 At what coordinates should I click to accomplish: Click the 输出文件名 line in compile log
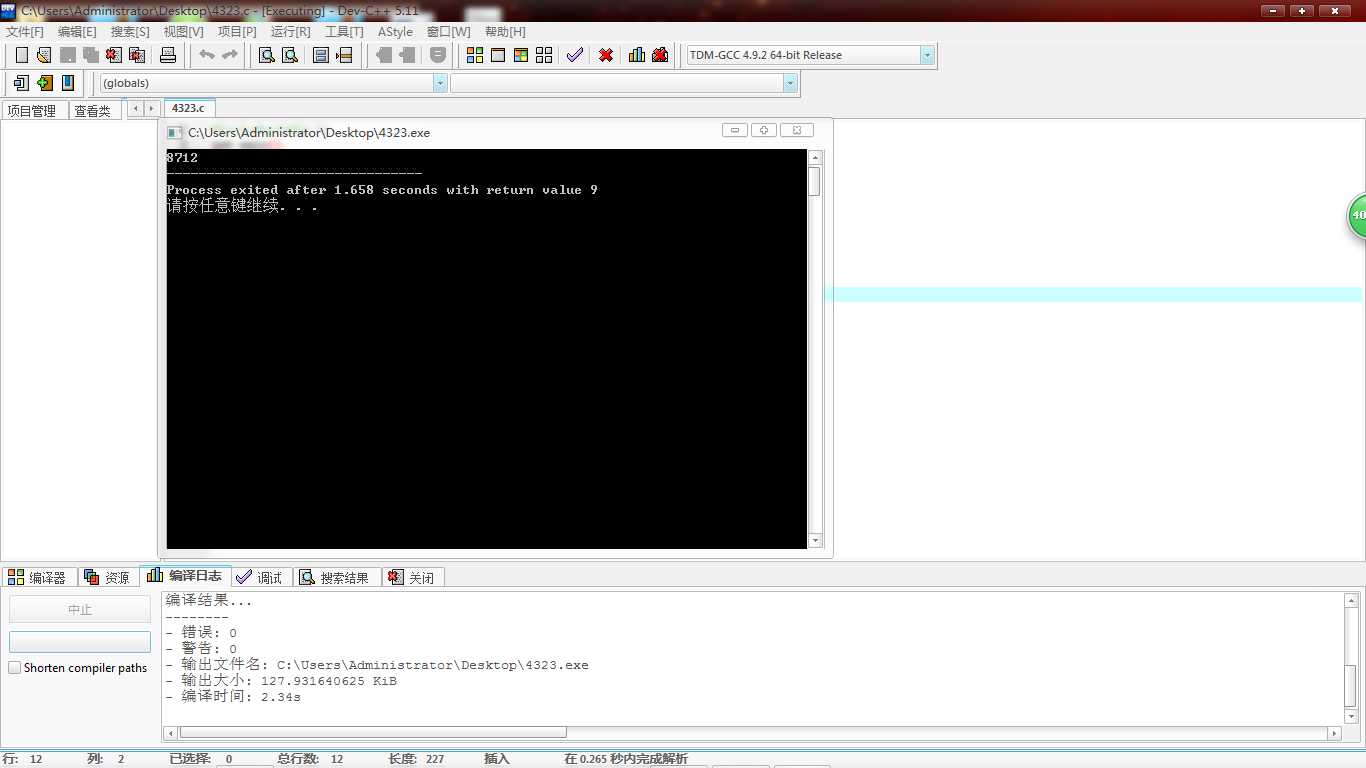(377, 665)
